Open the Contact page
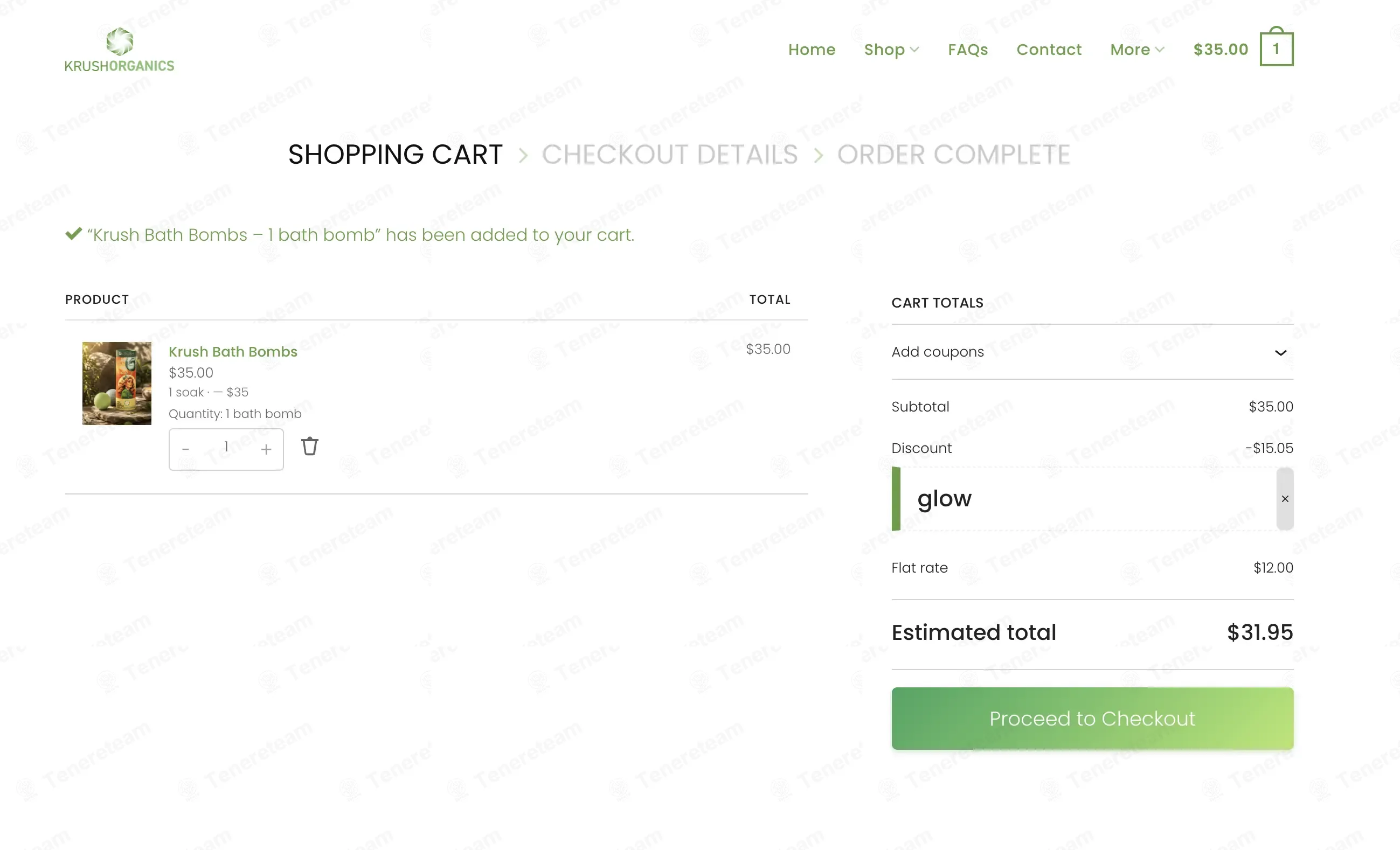The image size is (1400, 850). [x=1049, y=50]
